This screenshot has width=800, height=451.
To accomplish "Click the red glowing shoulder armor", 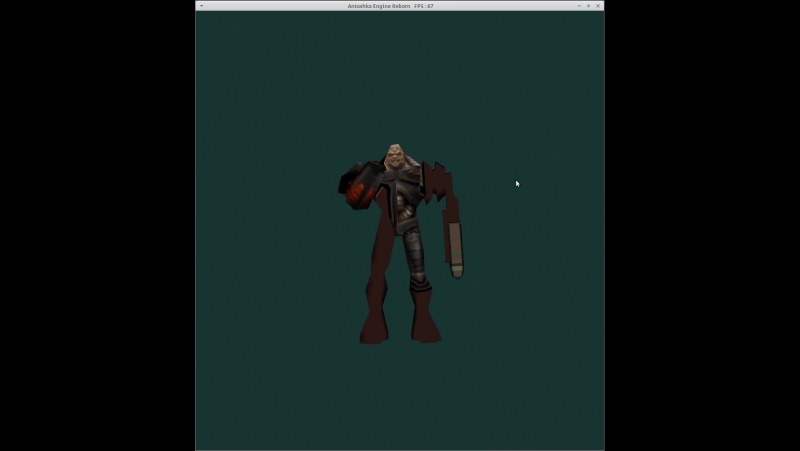I will click(x=360, y=186).
